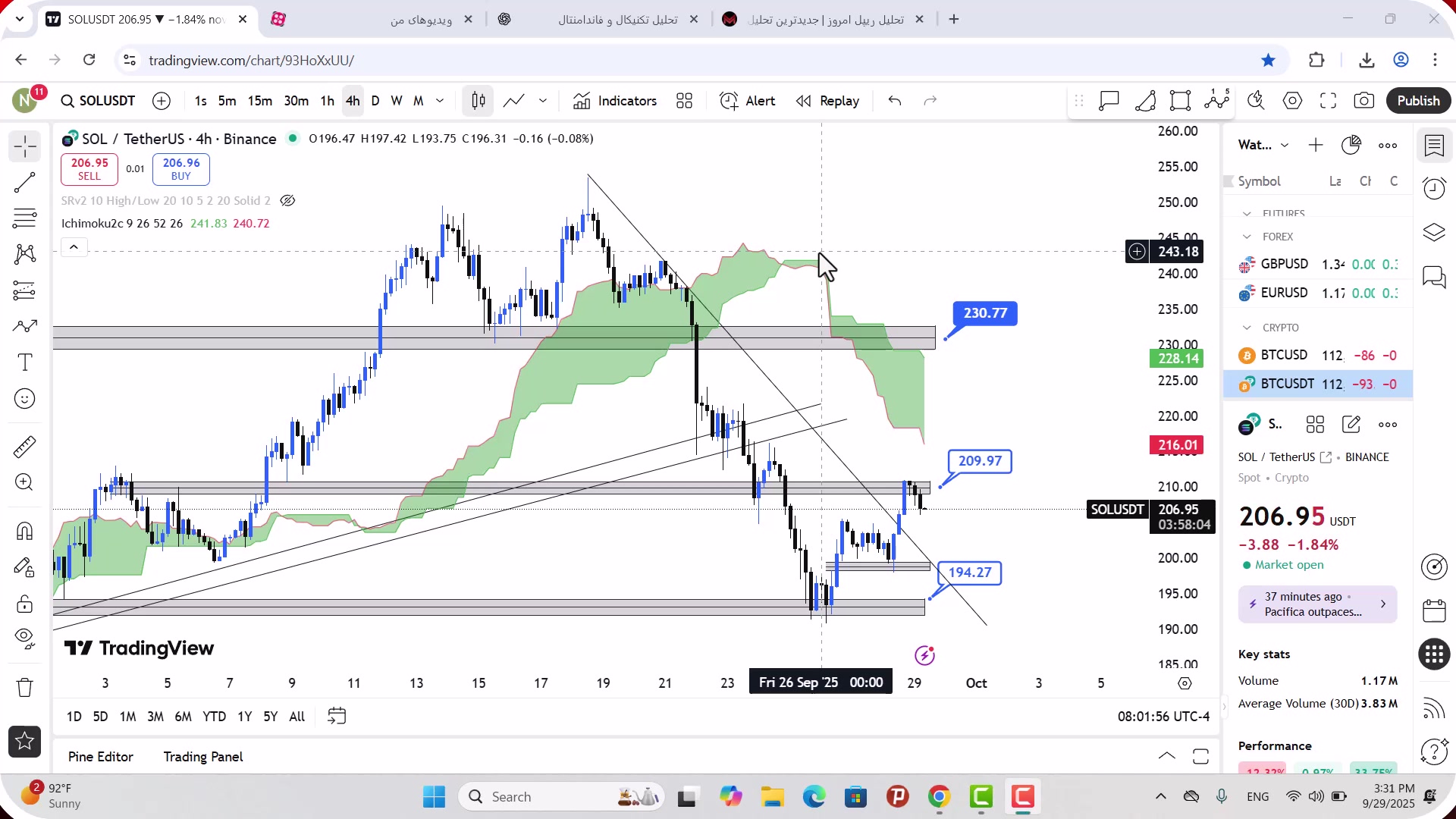Collapse the CRYPTO watchlist section

(x=1247, y=328)
